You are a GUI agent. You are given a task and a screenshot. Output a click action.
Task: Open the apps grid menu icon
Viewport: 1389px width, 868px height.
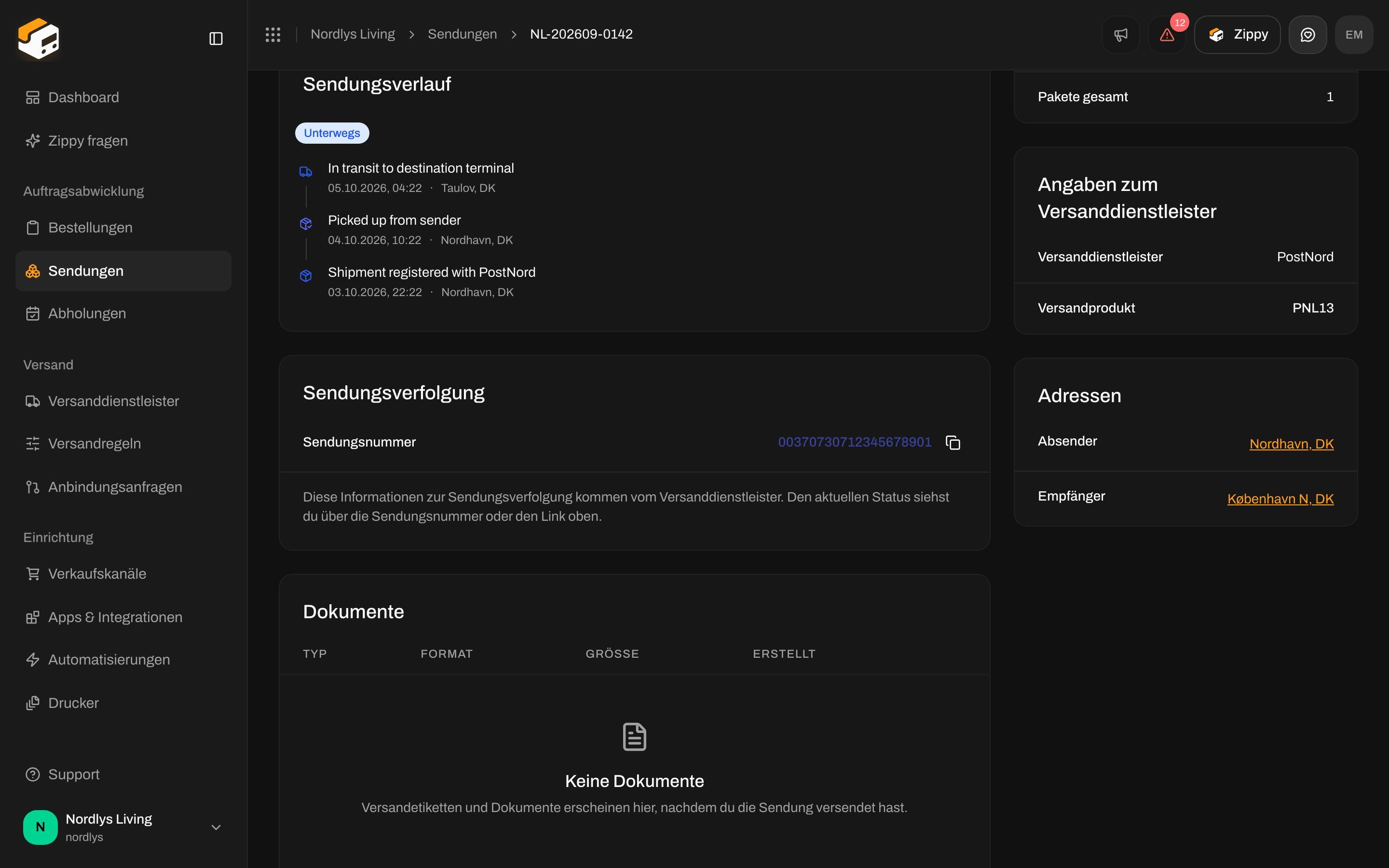pos(272,34)
